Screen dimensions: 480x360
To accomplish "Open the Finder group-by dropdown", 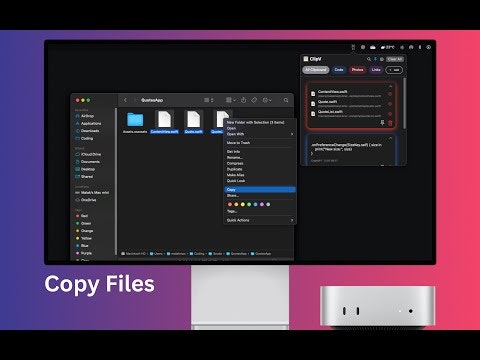I will [231, 100].
